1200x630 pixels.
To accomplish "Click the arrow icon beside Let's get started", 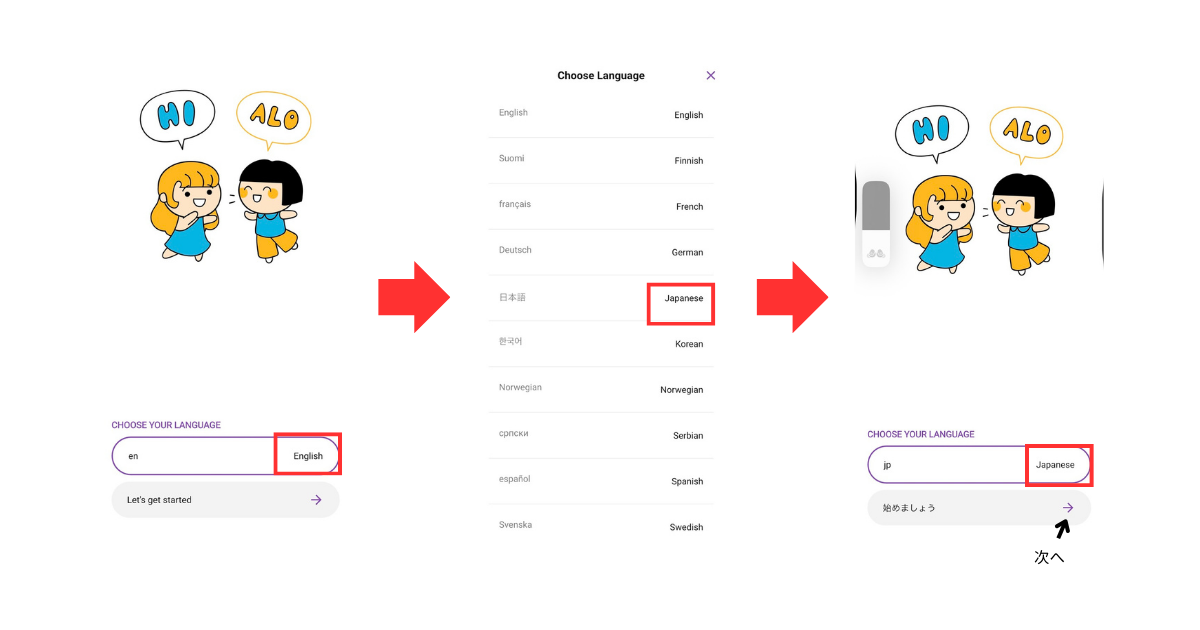I will coord(316,500).
